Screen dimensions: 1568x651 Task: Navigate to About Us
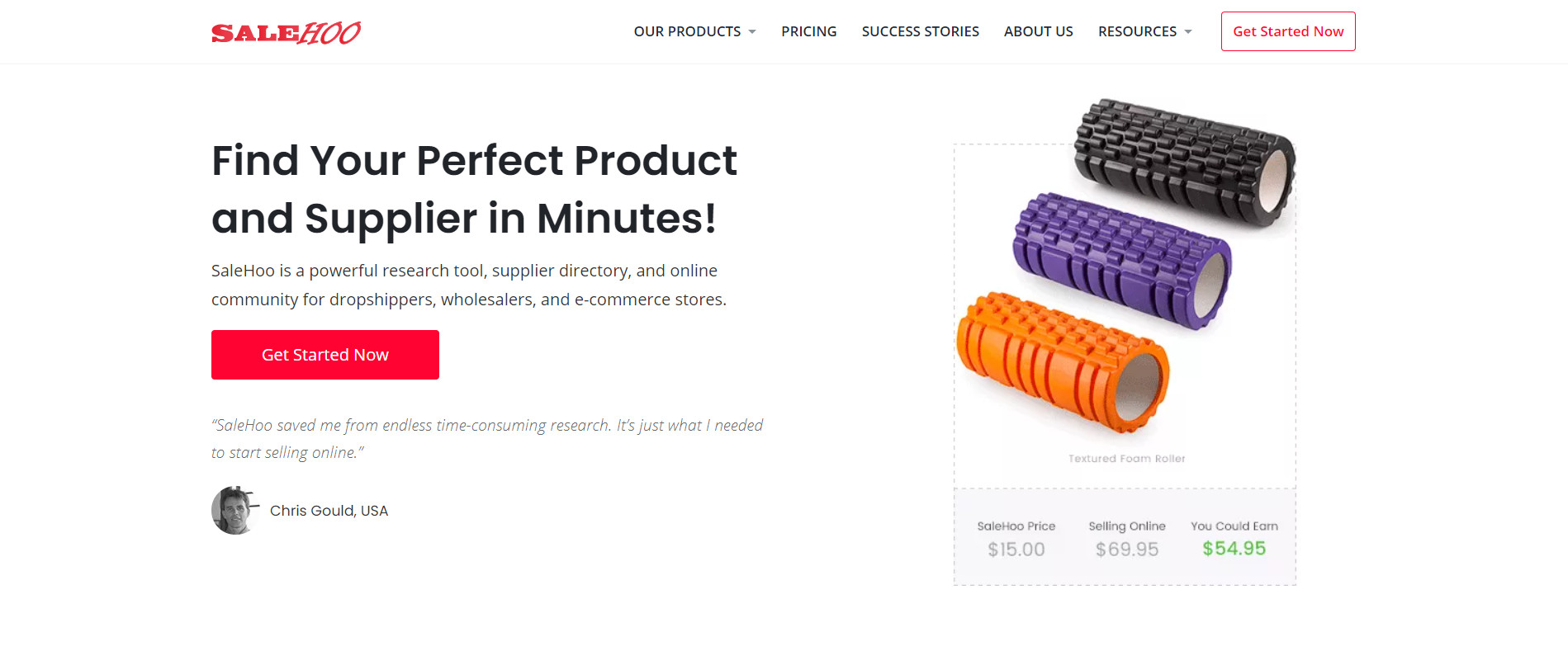pos(1038,31)
